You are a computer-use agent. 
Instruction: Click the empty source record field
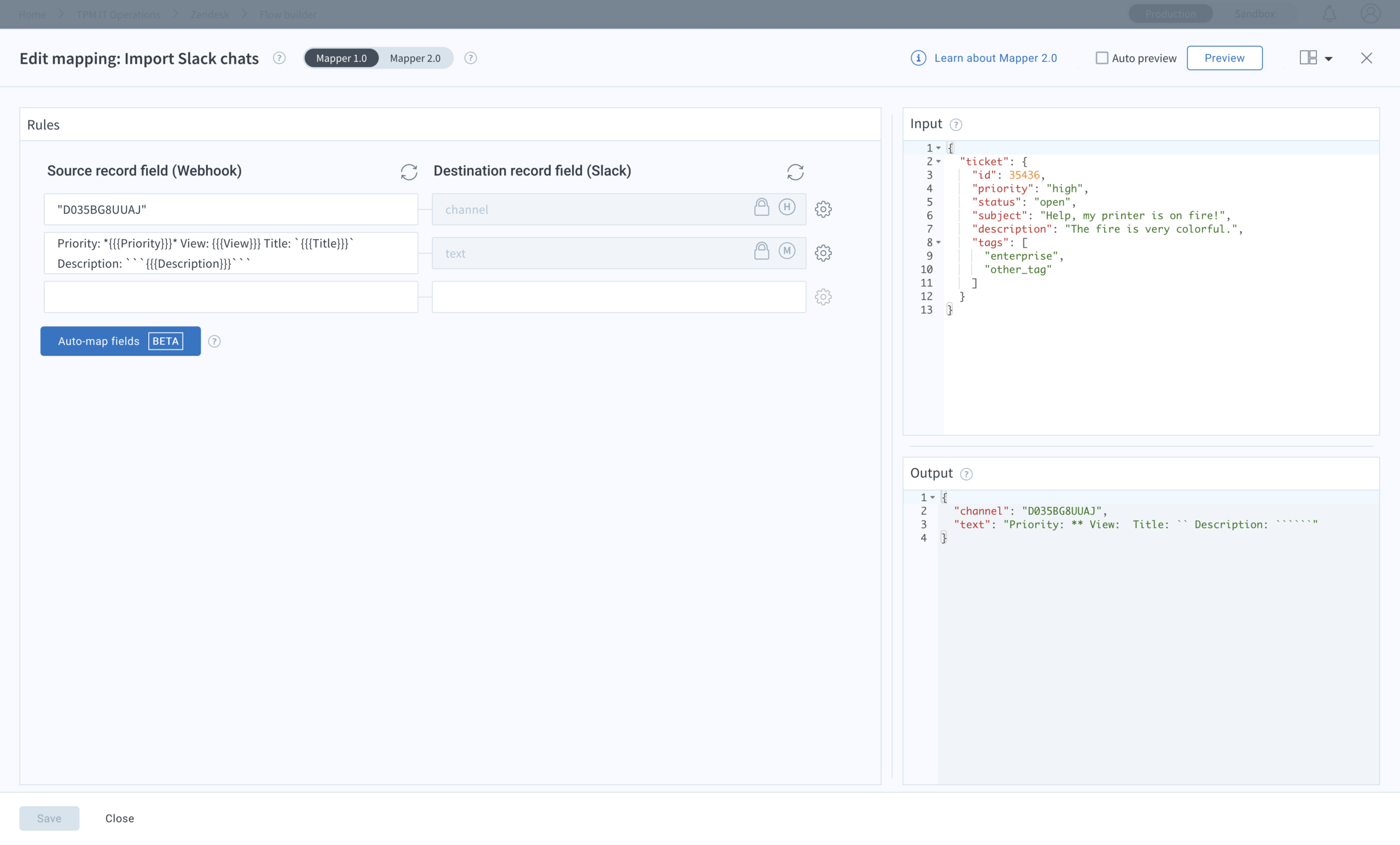(231, 297)
